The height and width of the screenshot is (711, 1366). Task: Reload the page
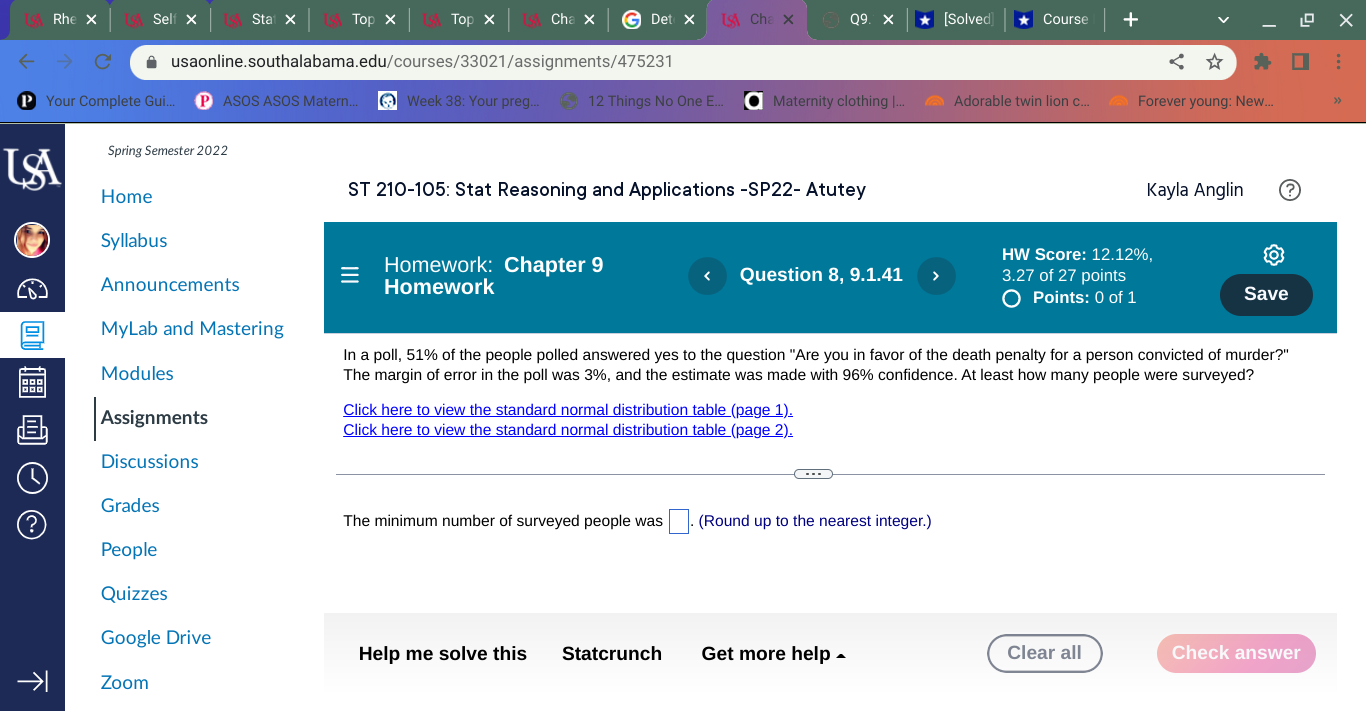point(102,62)
